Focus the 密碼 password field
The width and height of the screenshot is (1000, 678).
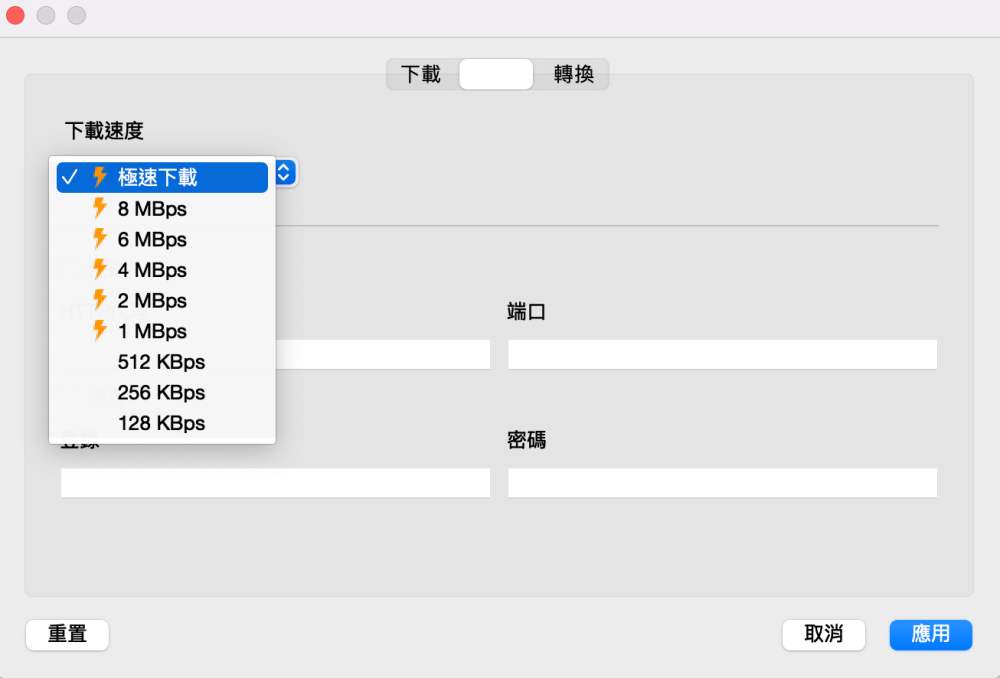[722, 483]
